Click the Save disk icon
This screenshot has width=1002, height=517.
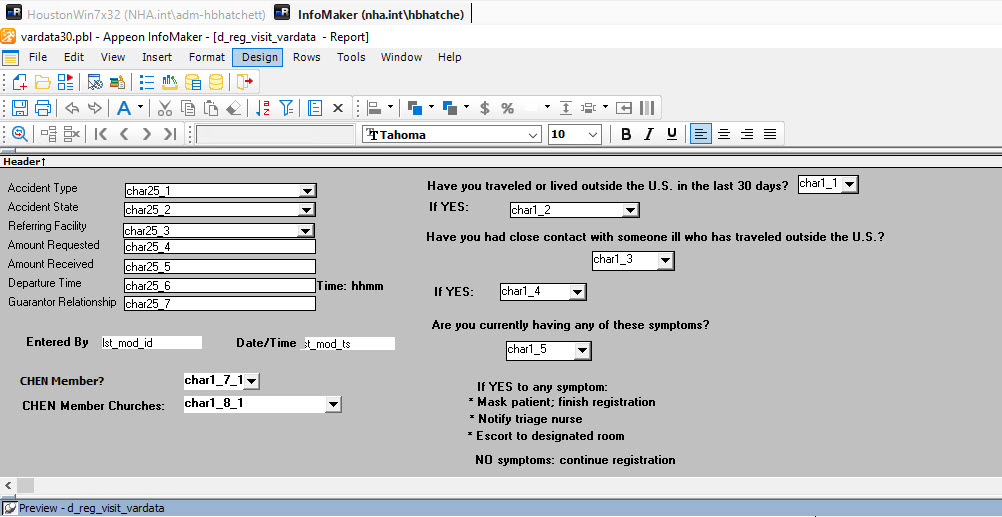(x=20, y=108)
